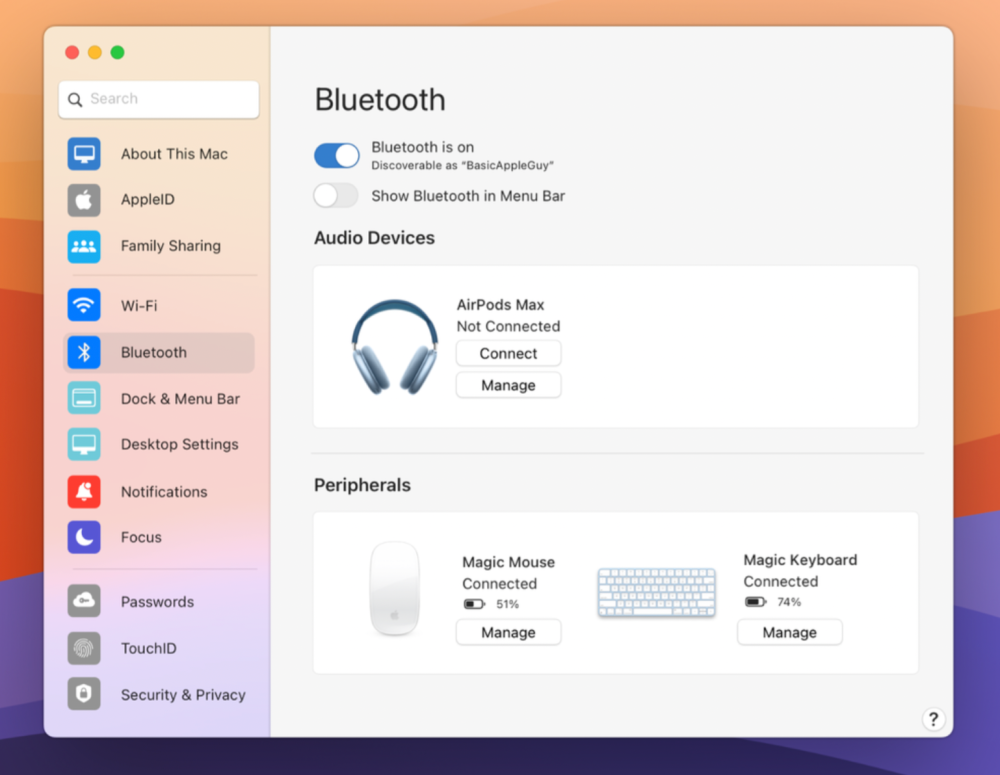Click the Search field in sidebar
This screenshot has height=775, width=1000.
[x=160, y=99]
